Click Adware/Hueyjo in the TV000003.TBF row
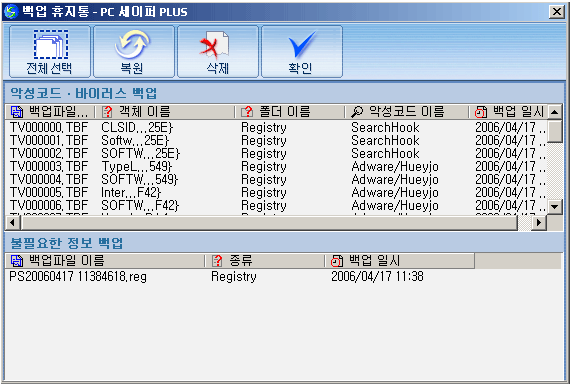574x387 pixels. 395,167
